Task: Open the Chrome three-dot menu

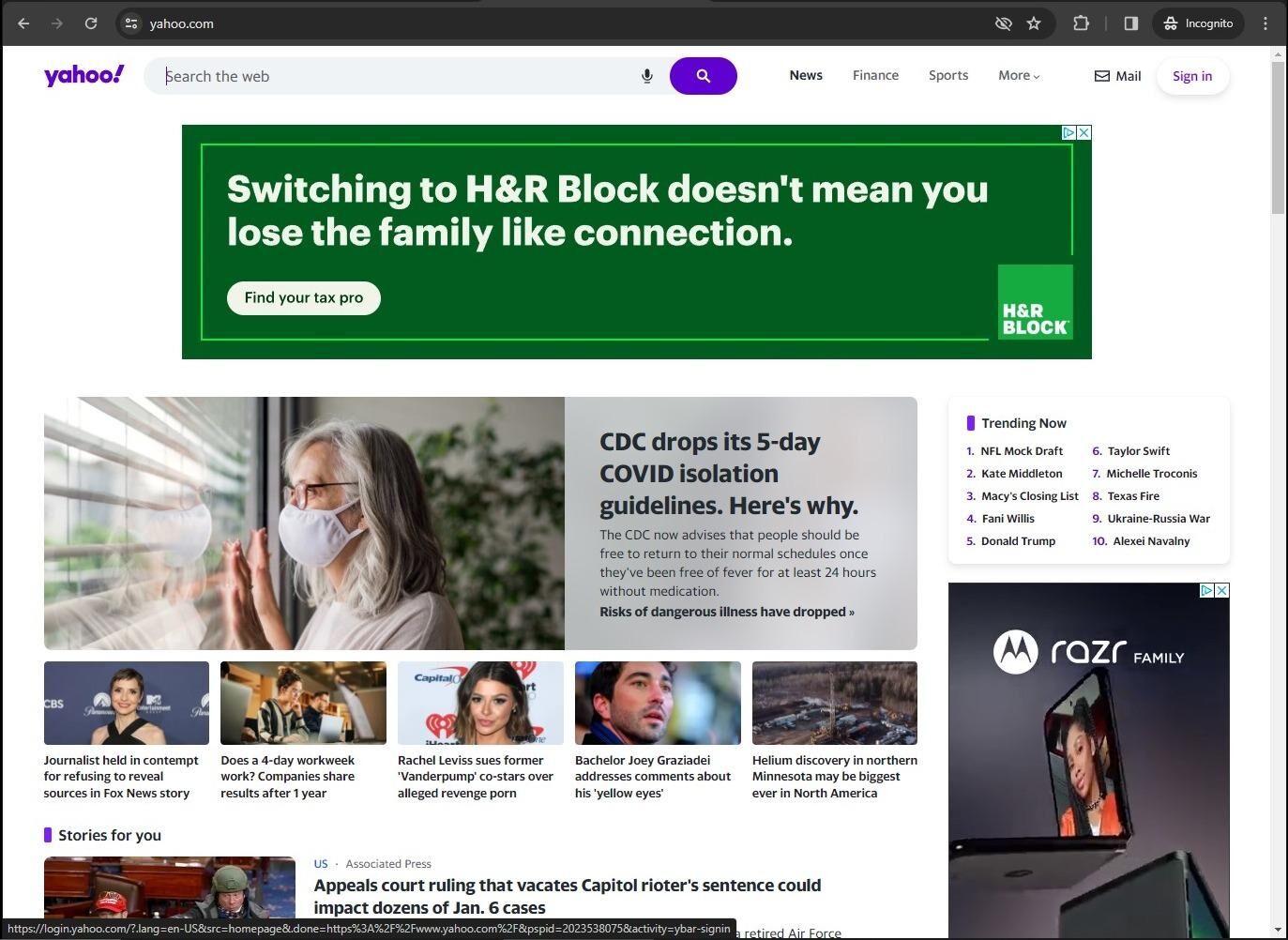Action: coord(1265,23)
